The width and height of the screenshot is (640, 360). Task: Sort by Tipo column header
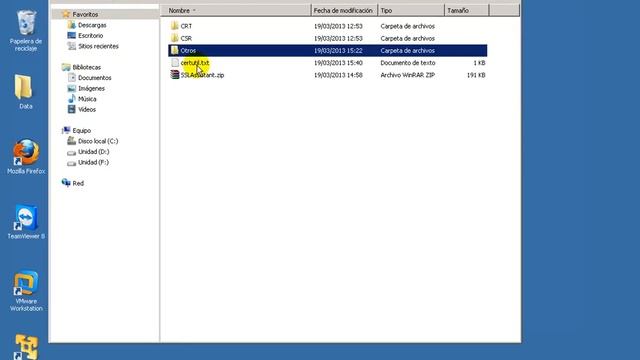[411, 10]
